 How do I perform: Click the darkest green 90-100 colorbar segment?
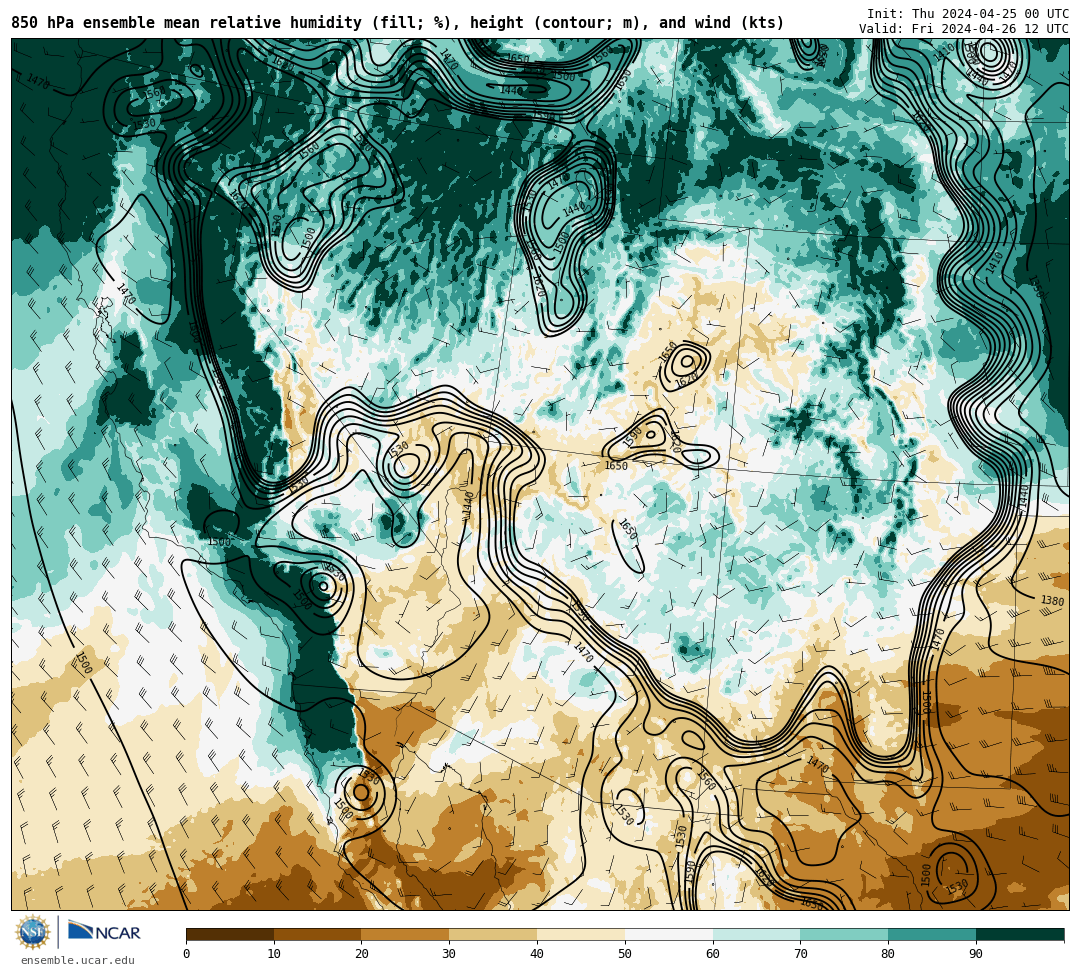(1020, 934)
